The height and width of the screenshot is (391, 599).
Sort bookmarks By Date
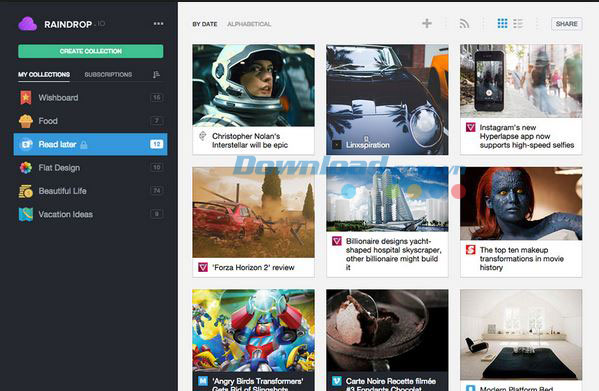(x=205, y=24)
